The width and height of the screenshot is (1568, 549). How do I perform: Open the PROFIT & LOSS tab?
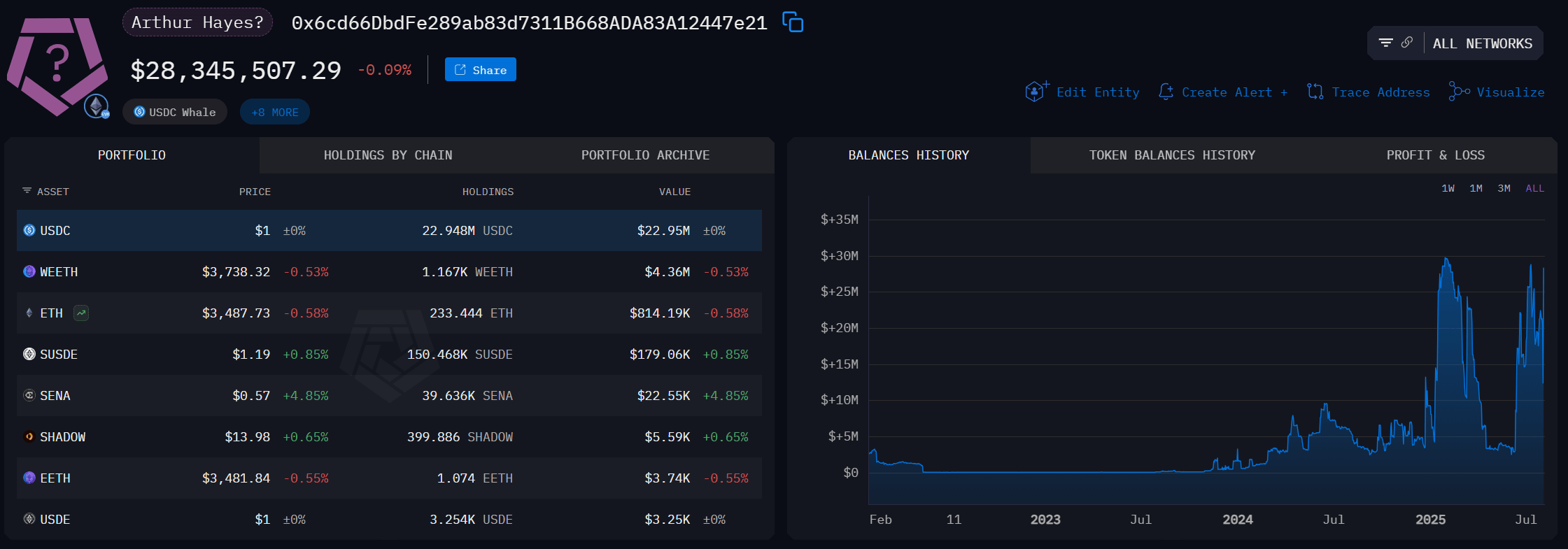click(x=1435, y=155)
